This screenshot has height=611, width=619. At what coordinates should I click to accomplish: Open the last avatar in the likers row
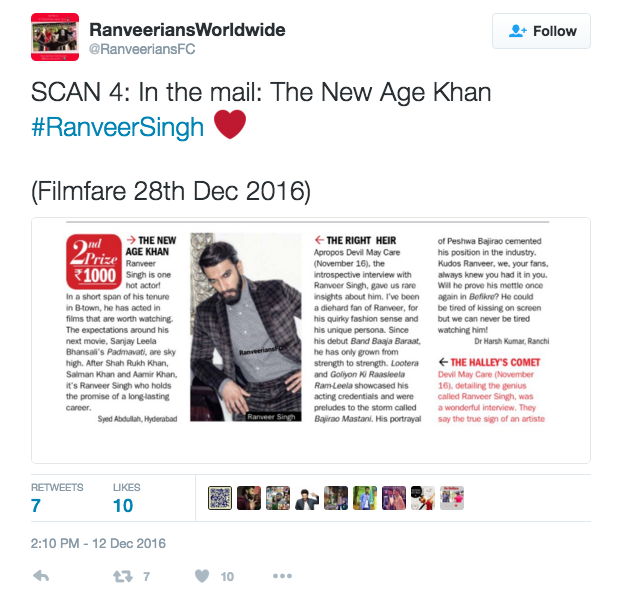[x=452, y=498]
